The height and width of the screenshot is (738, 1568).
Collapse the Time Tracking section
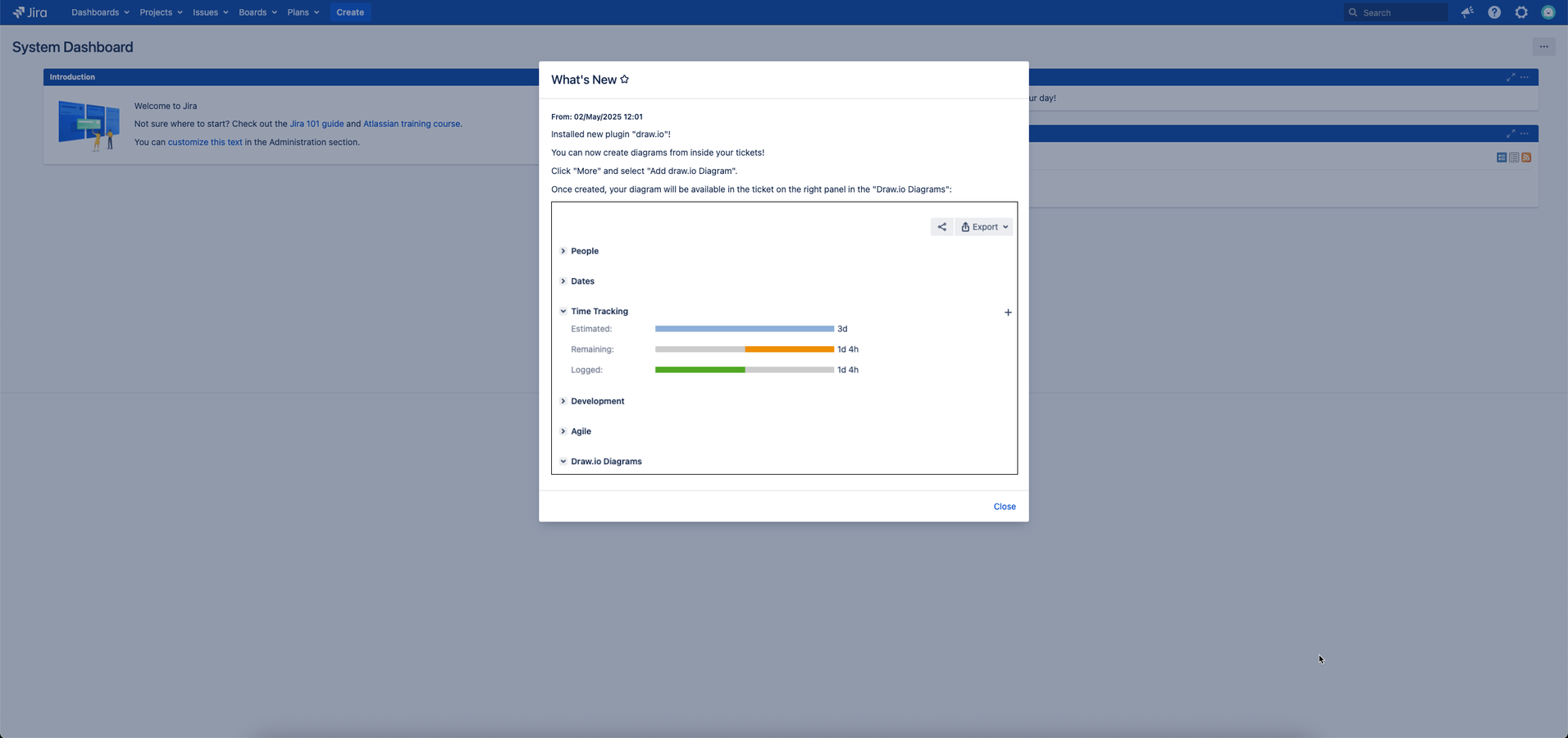(563, 312)
